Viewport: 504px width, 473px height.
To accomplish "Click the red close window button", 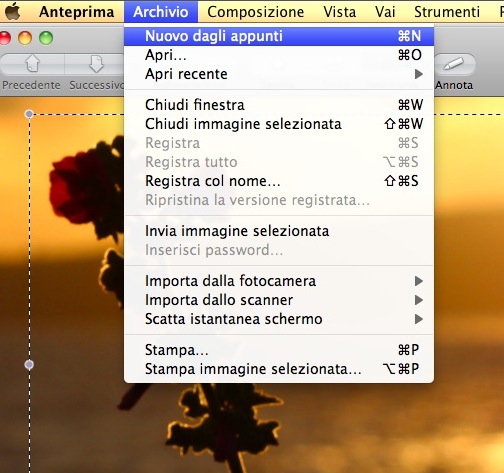I will 4,38.
